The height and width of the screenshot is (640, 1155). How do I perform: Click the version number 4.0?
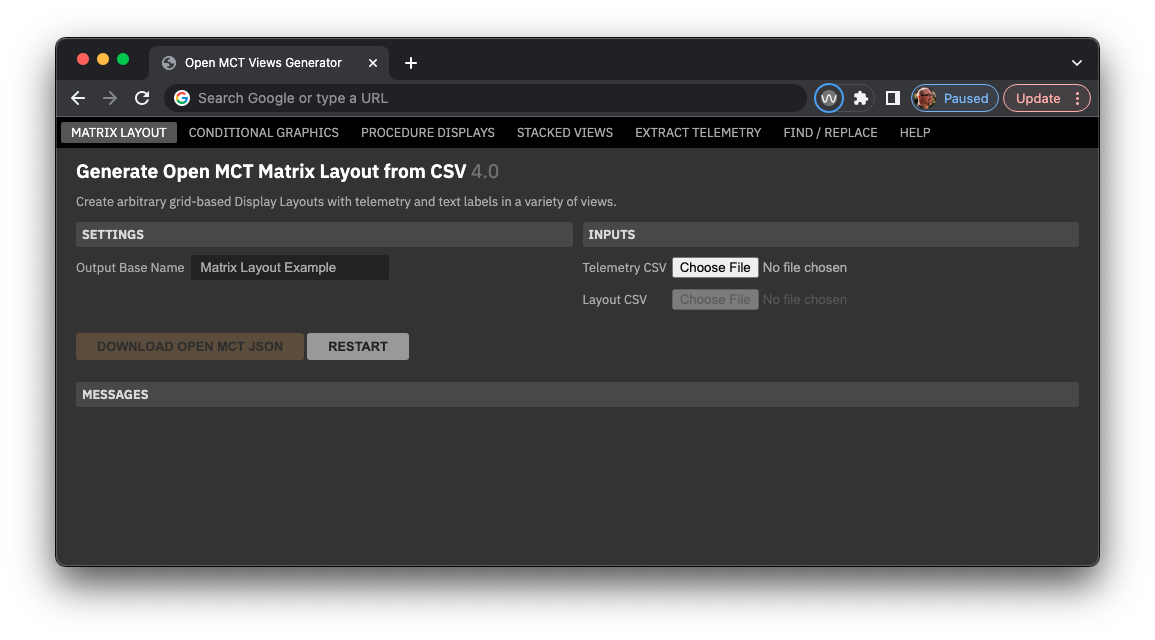[x=485, y=172]
